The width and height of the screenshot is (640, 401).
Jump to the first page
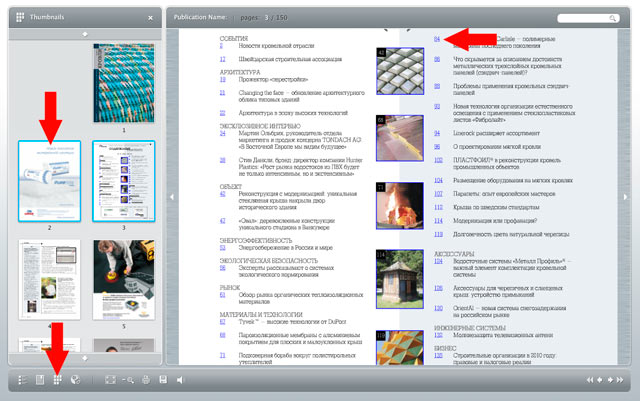(x=588, y=380)
